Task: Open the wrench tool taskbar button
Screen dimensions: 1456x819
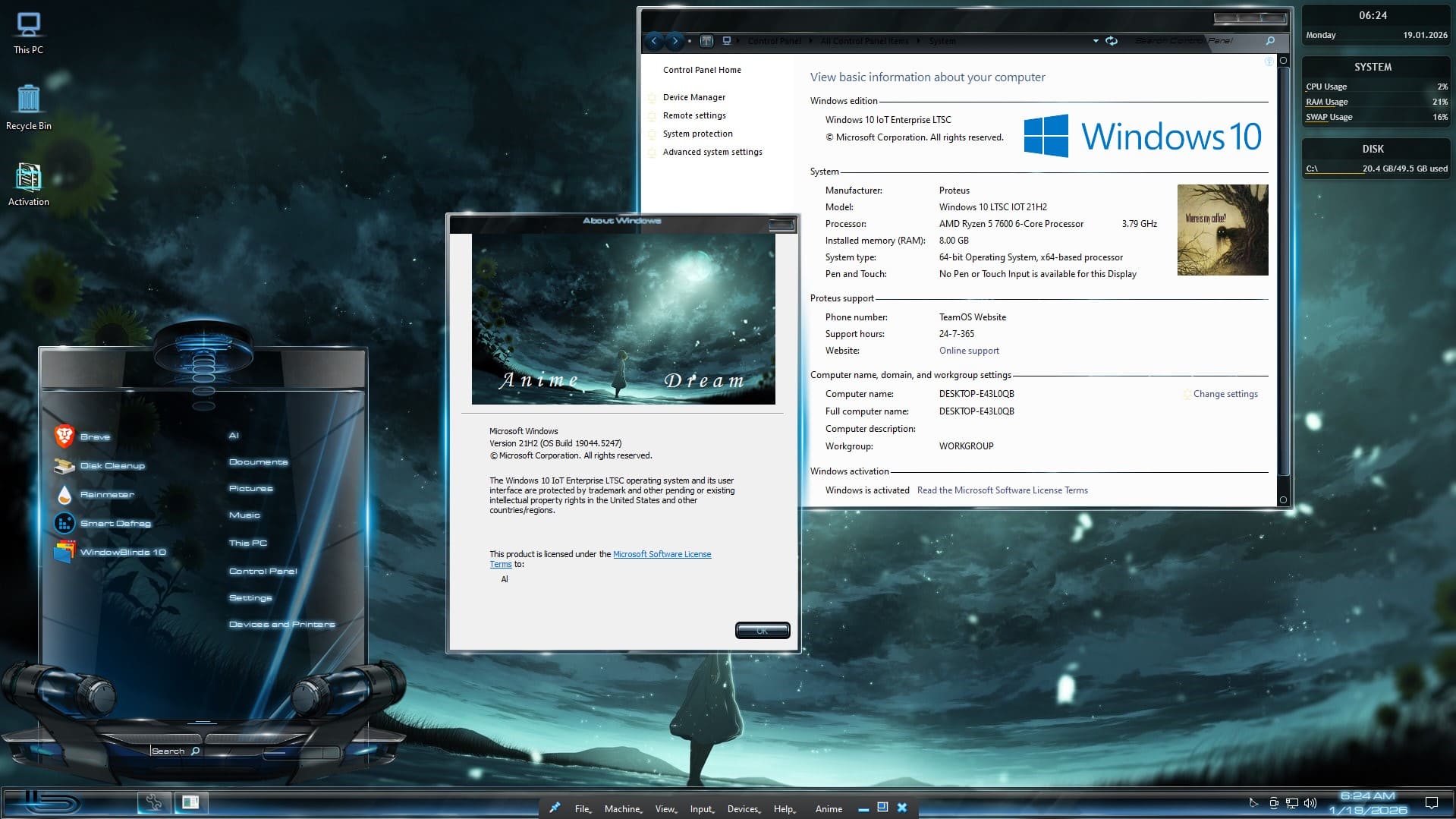Action: click(153, 802)
